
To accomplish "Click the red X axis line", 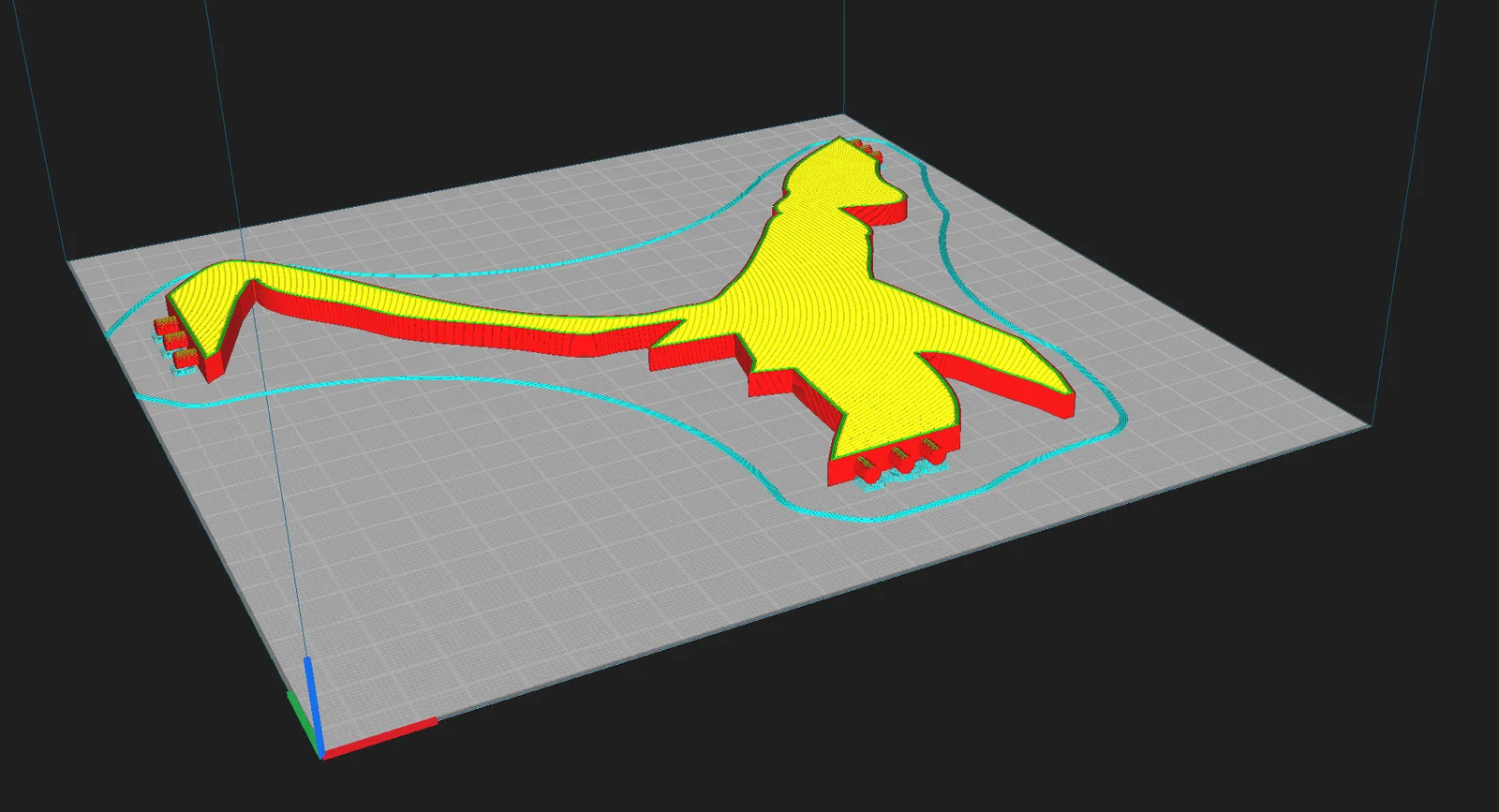I will point(379,736).
